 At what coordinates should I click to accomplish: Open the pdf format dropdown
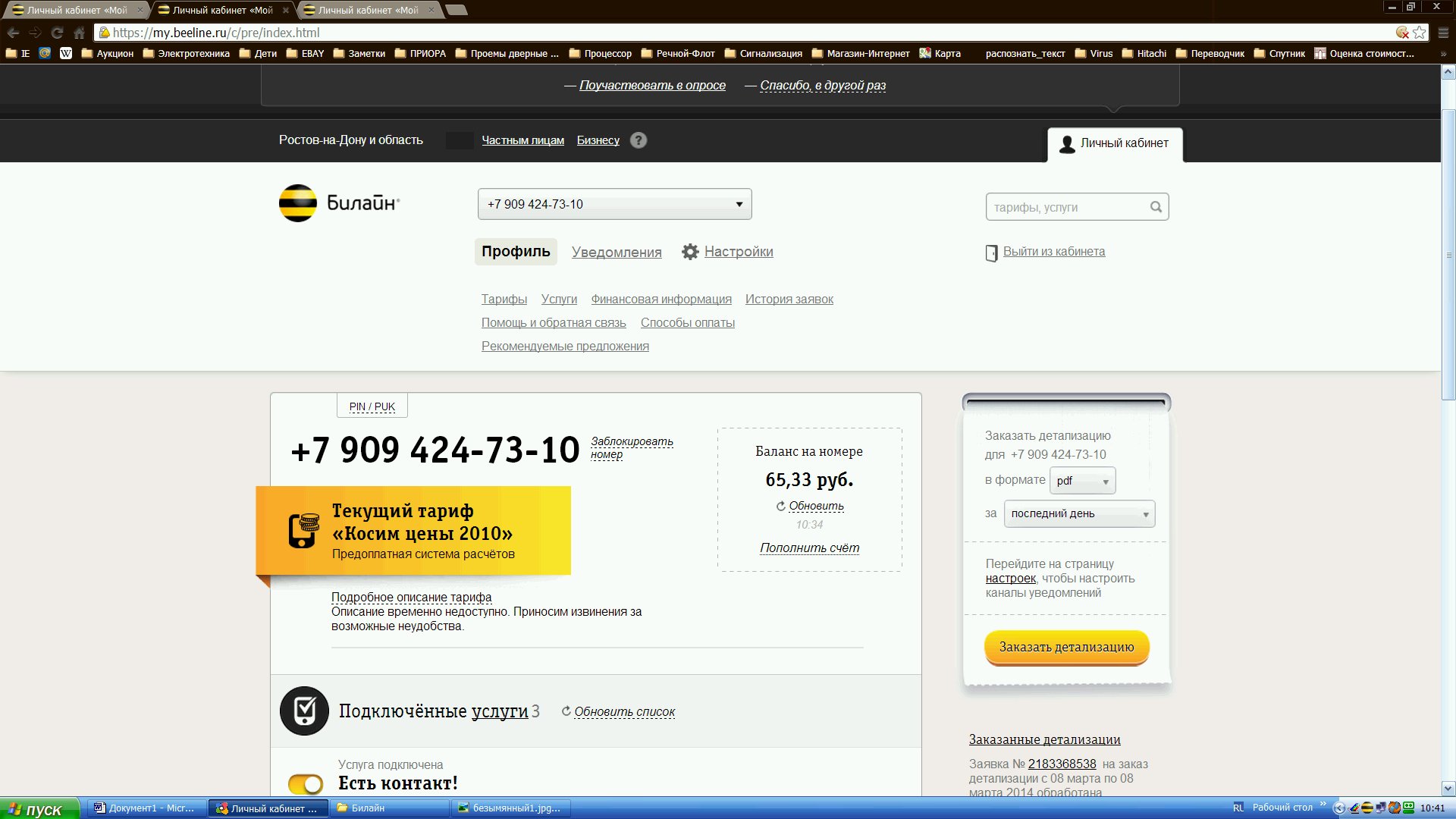[1083, 481]
